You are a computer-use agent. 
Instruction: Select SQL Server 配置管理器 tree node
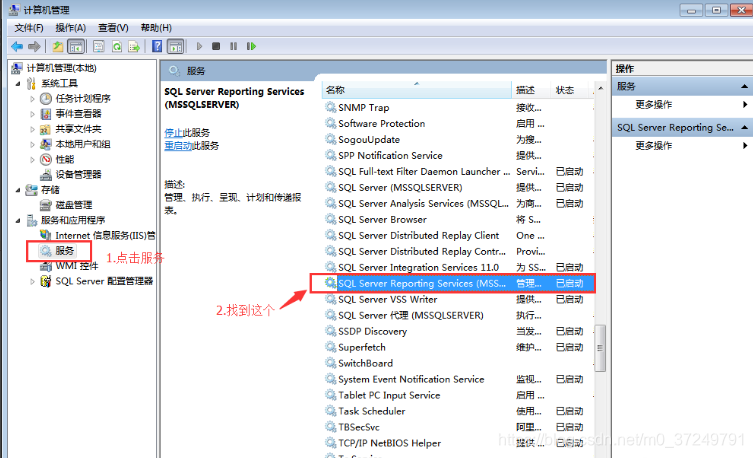pyautogui.click(x=104, y=281)
